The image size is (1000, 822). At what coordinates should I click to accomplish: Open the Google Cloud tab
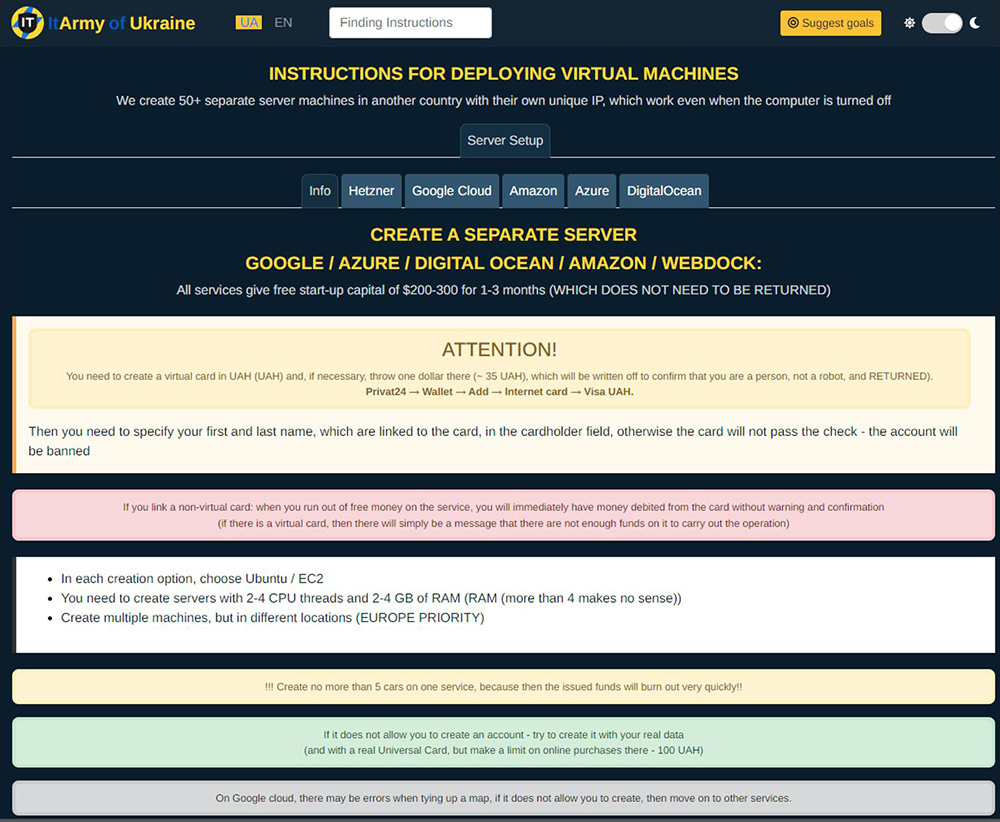pyautogui.click(x=452, y=191)
